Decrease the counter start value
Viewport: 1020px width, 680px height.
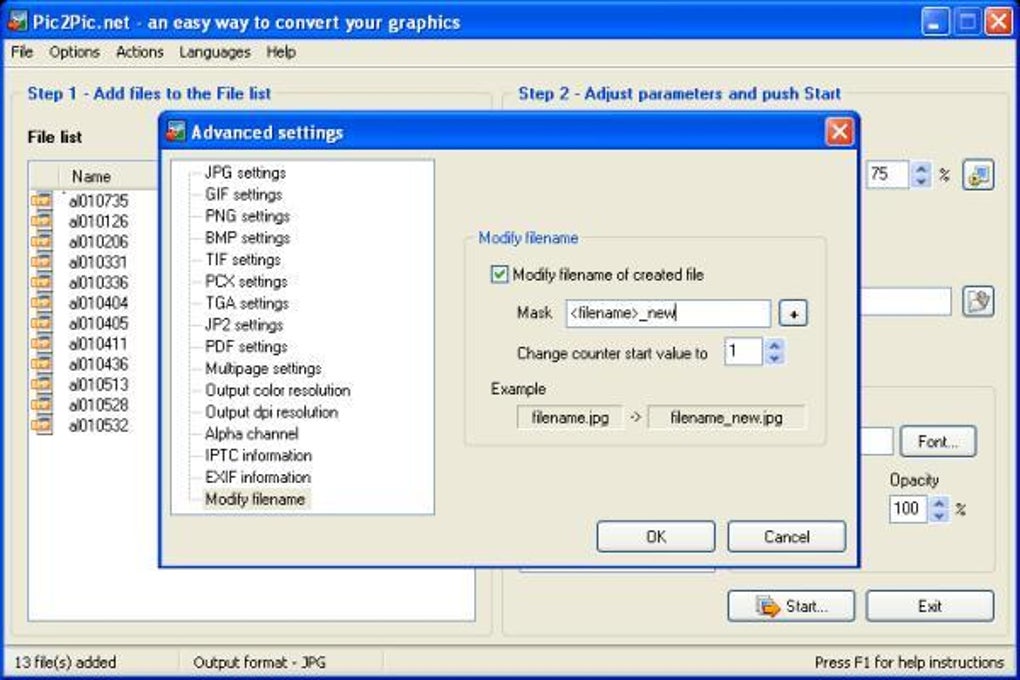tap(774, 358)
